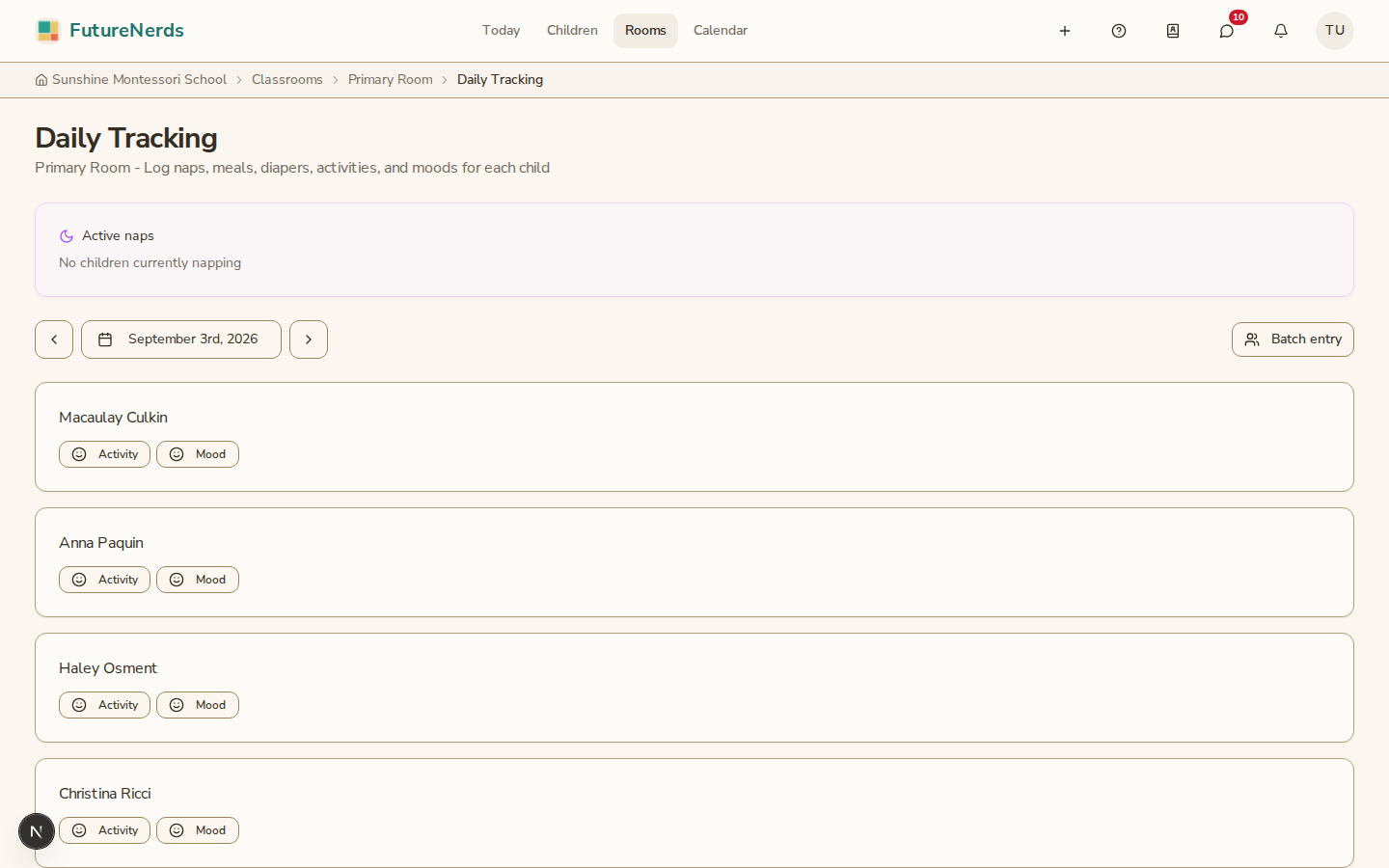Log Activity for Macaulay Culkin
Viewport: 1389px width, 868px height.
point(104,454)
